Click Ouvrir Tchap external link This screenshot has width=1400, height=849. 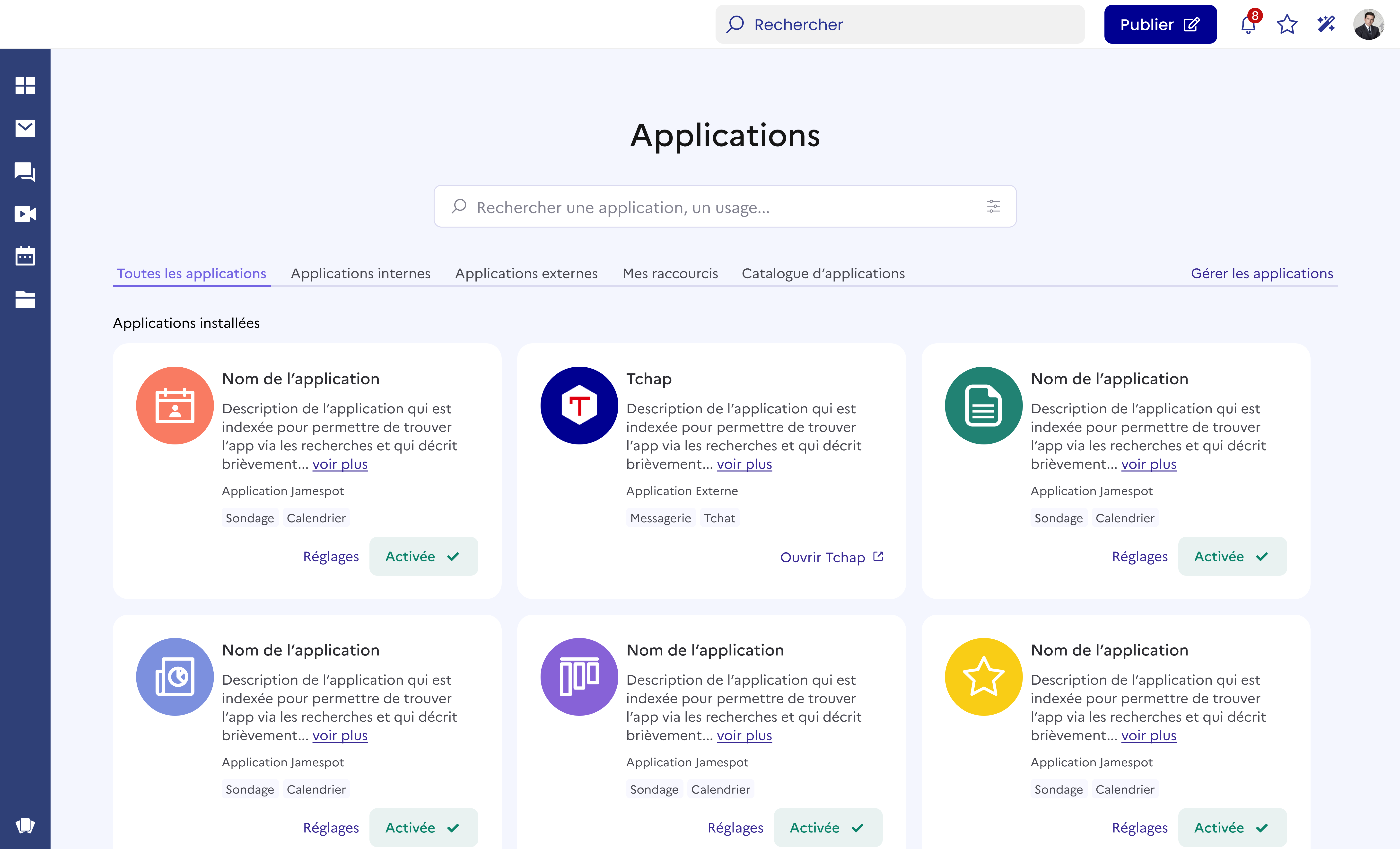click(x=831, y=557)
